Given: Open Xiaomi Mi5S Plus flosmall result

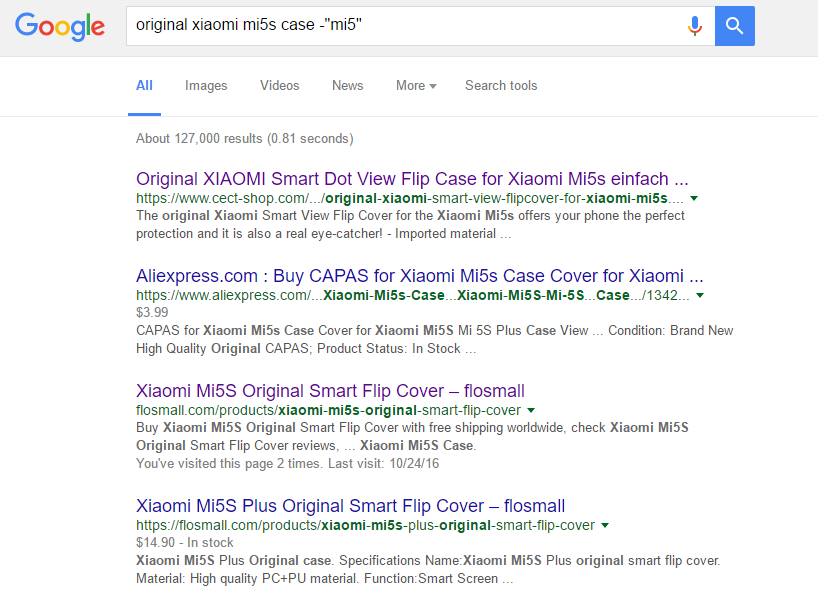Looking at the screenshot, I should 350,506.
